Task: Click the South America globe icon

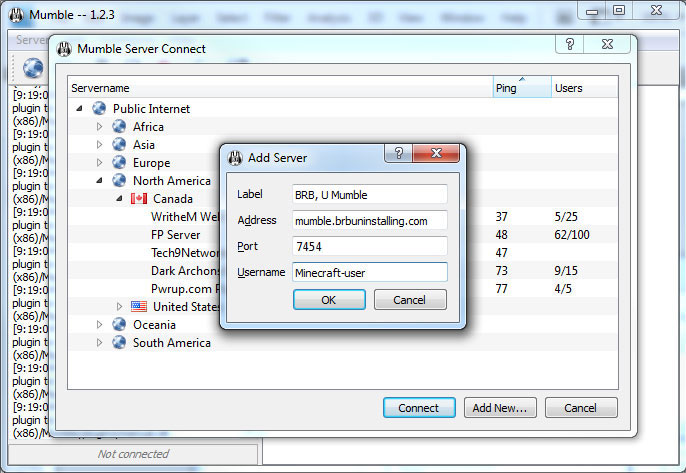Action: pos(119,342)
